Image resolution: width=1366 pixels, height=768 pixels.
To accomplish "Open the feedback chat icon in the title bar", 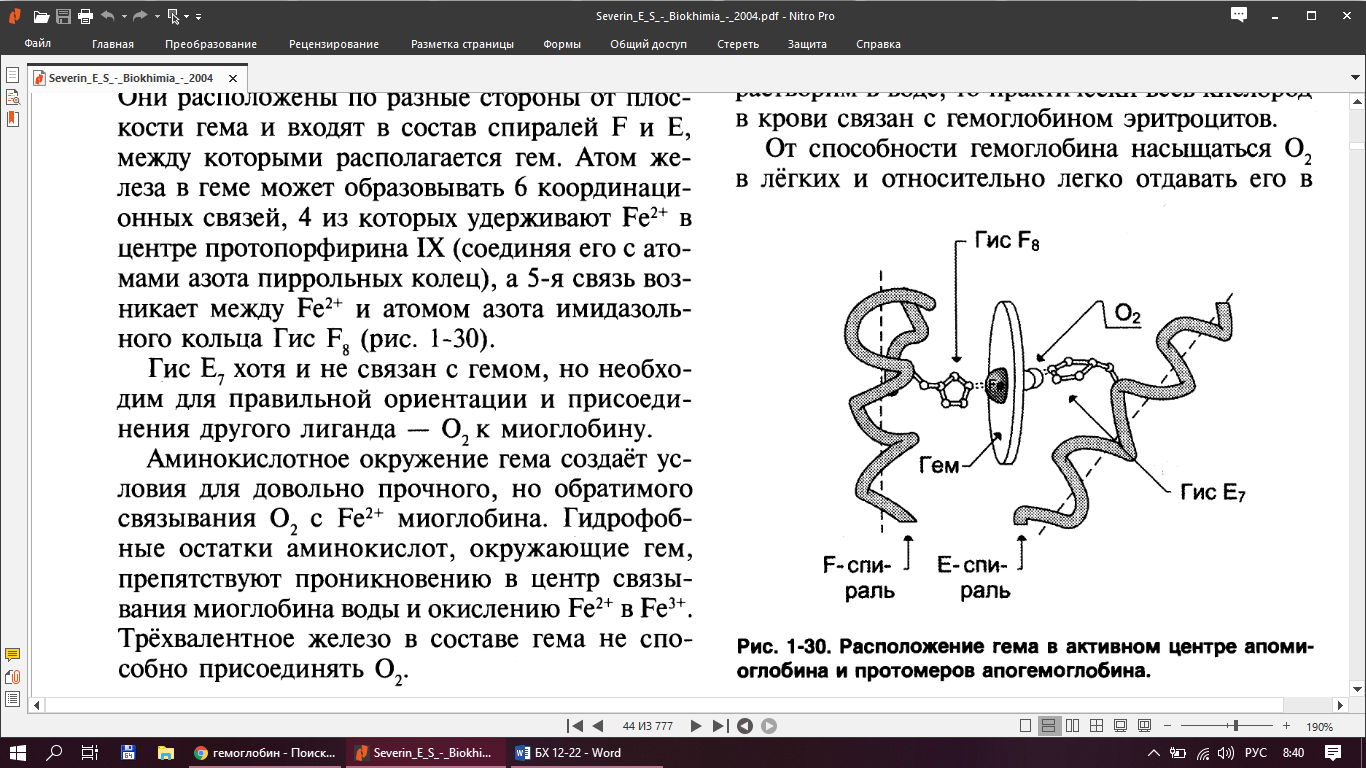I will [x=1239, y=15].
